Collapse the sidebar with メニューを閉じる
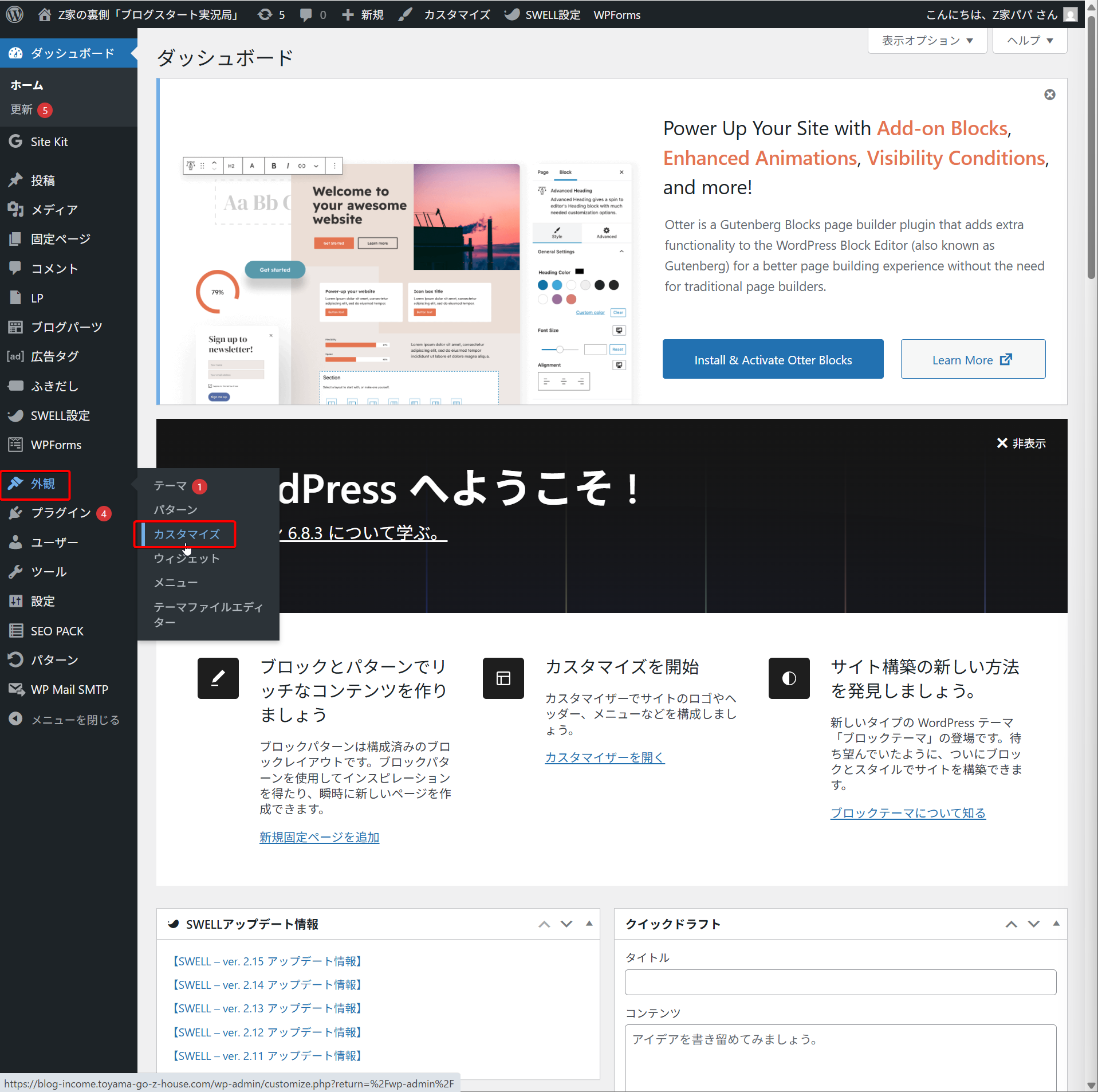 (74, 720)
